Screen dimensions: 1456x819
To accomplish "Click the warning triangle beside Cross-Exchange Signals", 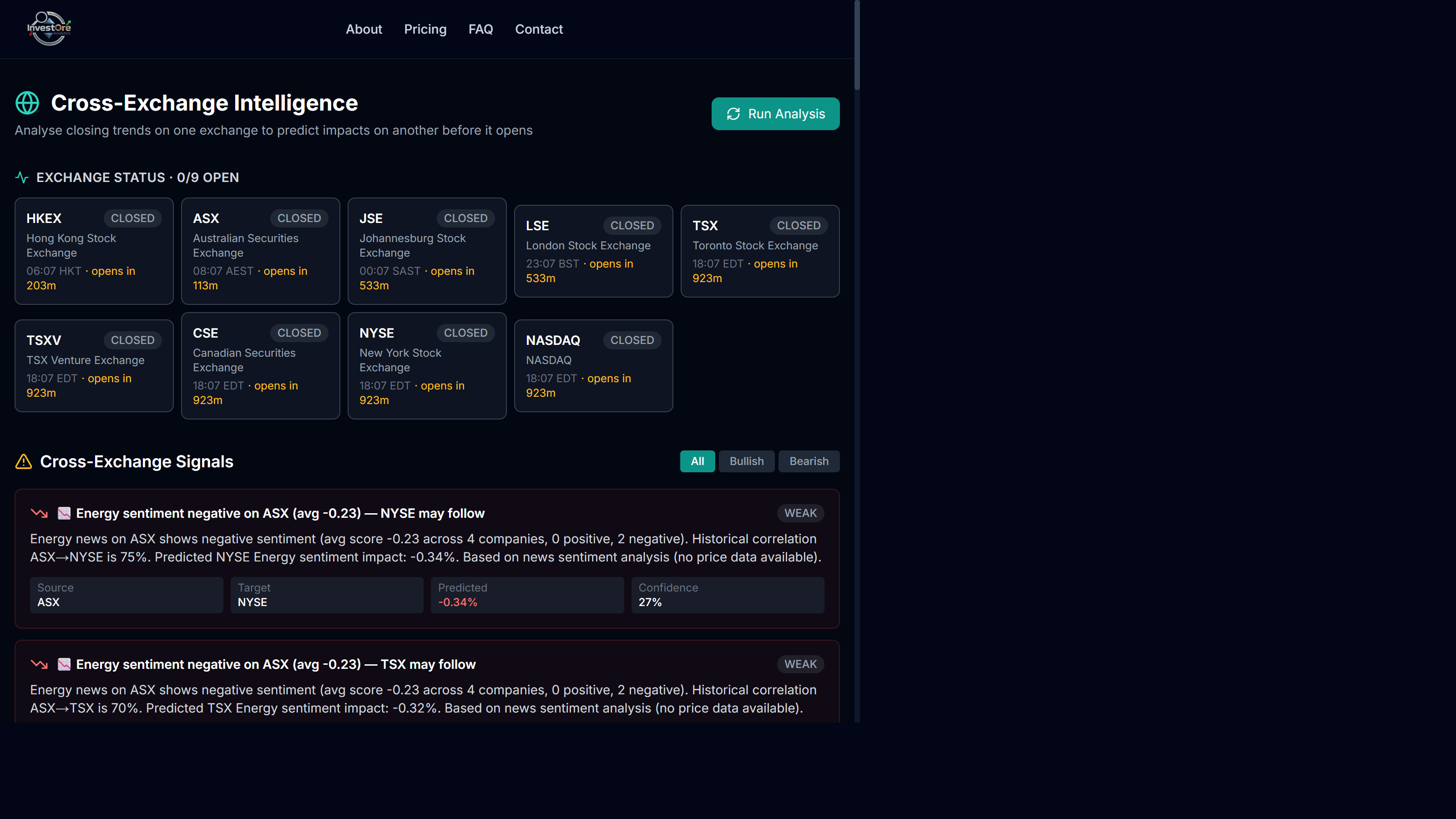I will 23,462.
